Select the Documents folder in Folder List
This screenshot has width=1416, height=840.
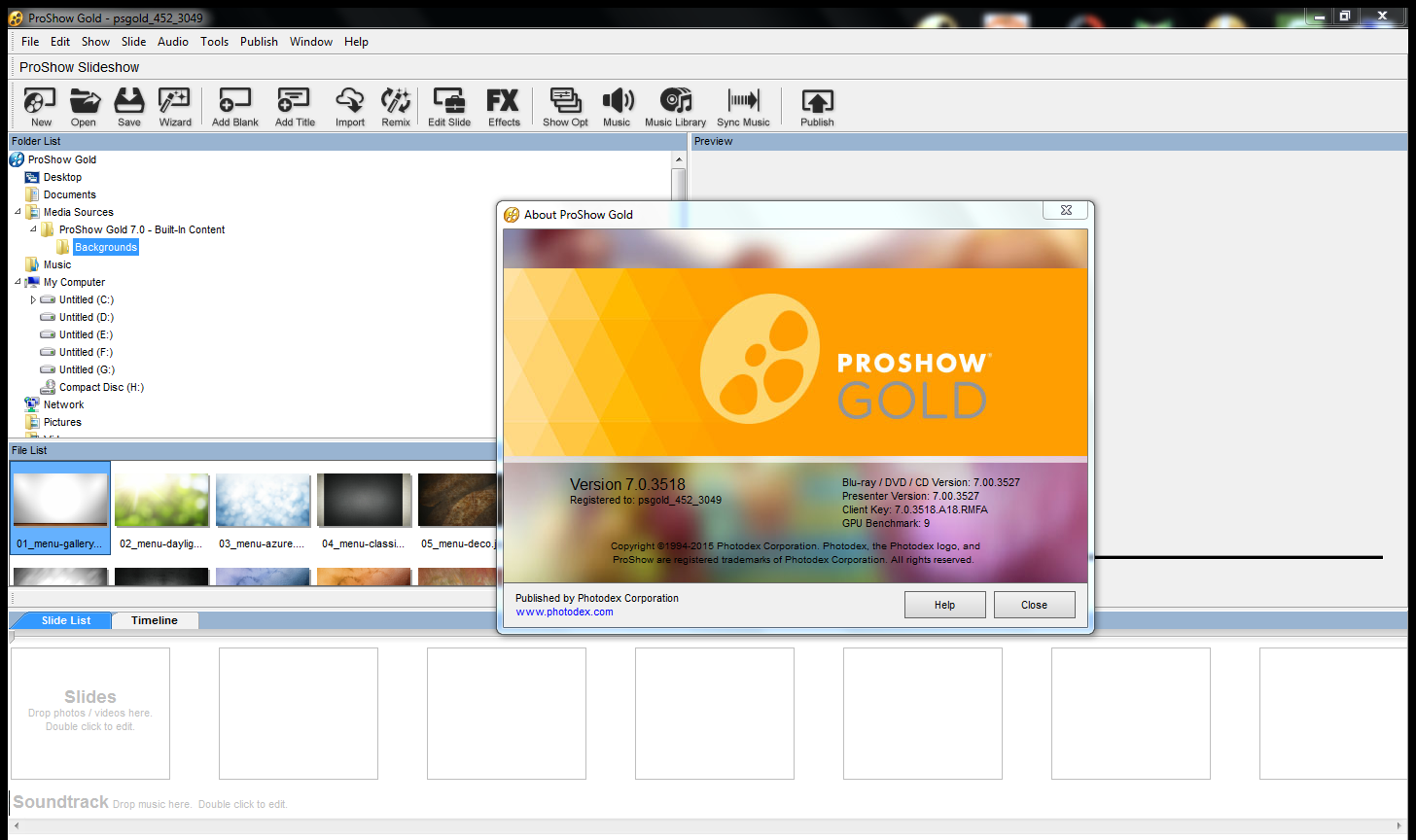coord(69,194)
